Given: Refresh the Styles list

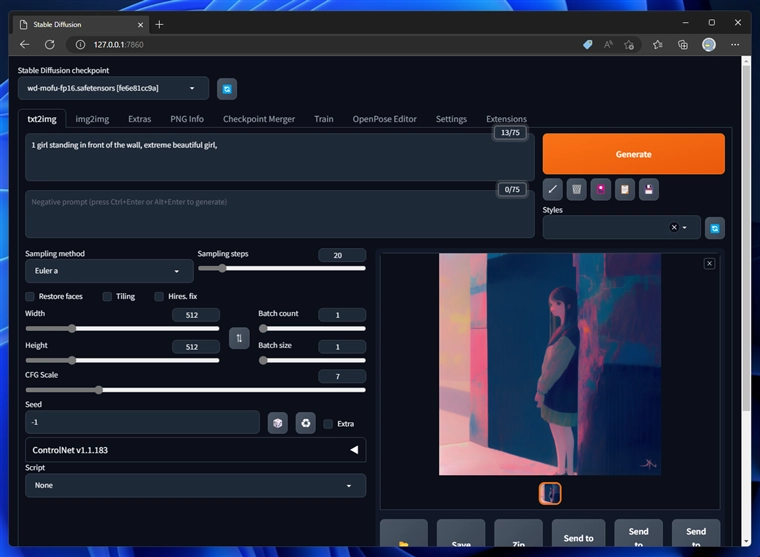Looking at the screenshot, I should tap(715, 228).
